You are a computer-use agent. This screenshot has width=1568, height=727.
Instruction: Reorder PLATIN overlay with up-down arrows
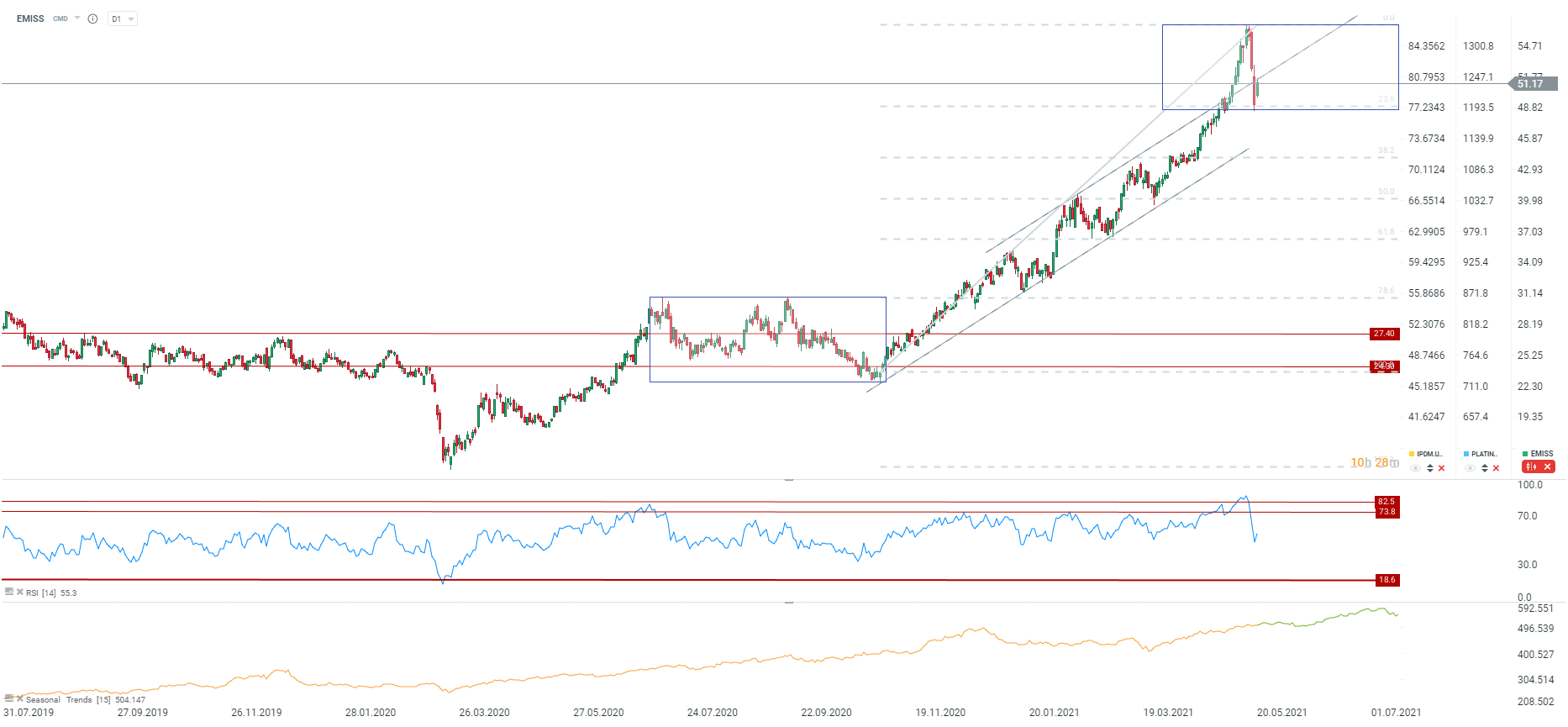[x=1484, y=468]
